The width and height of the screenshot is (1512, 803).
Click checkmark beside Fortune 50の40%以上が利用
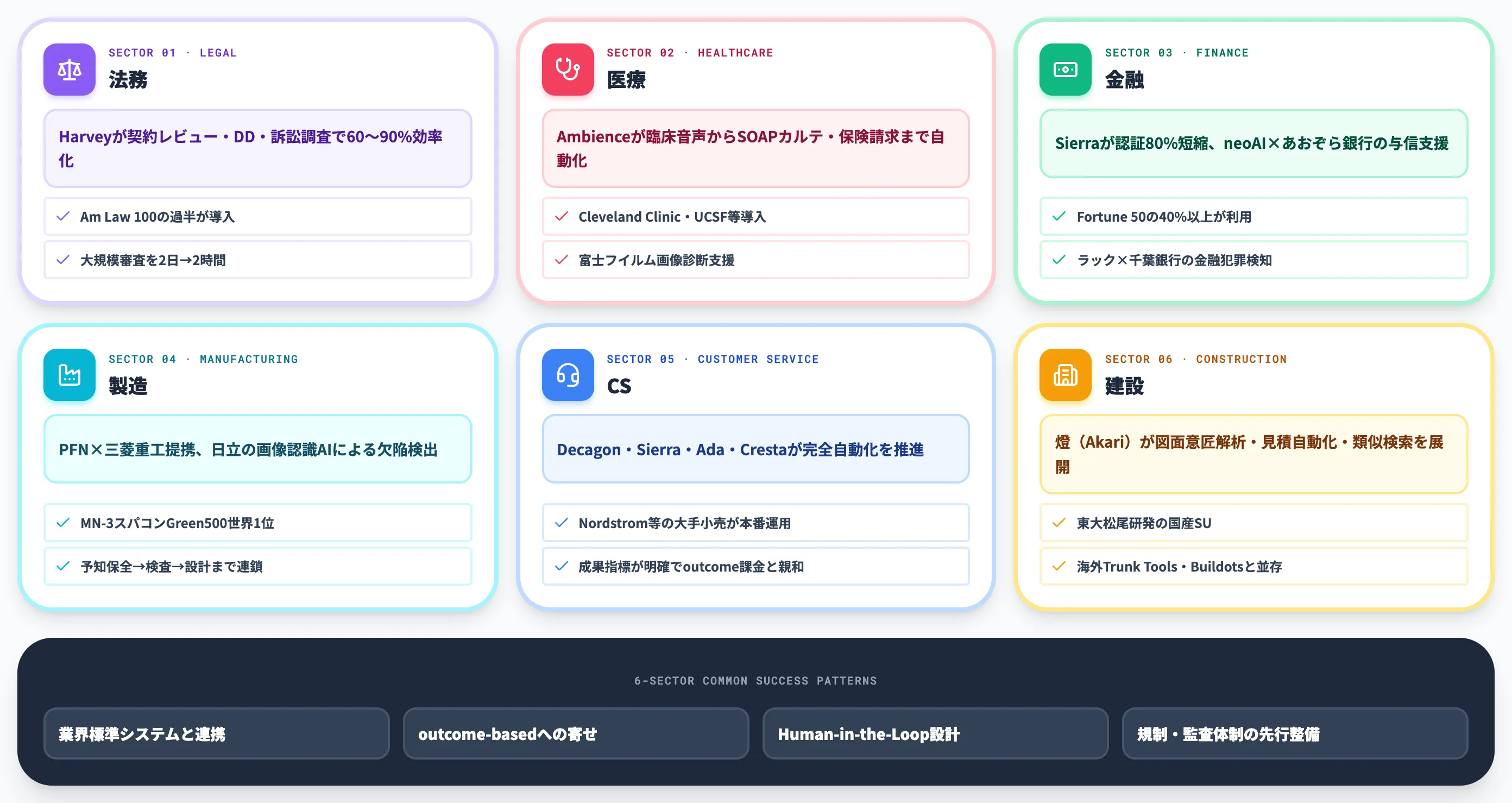pos(1059,217)
